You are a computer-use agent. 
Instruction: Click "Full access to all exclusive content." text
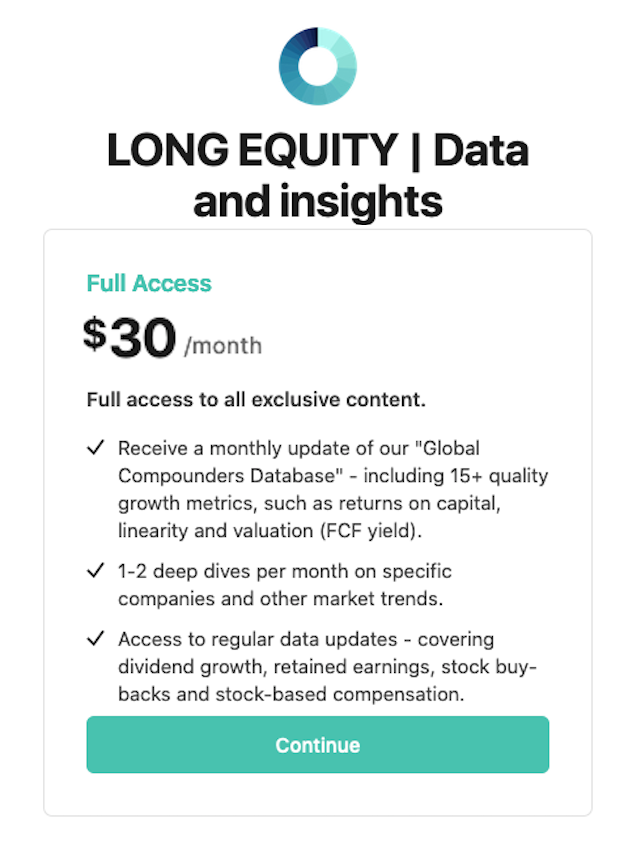point(256,400)
